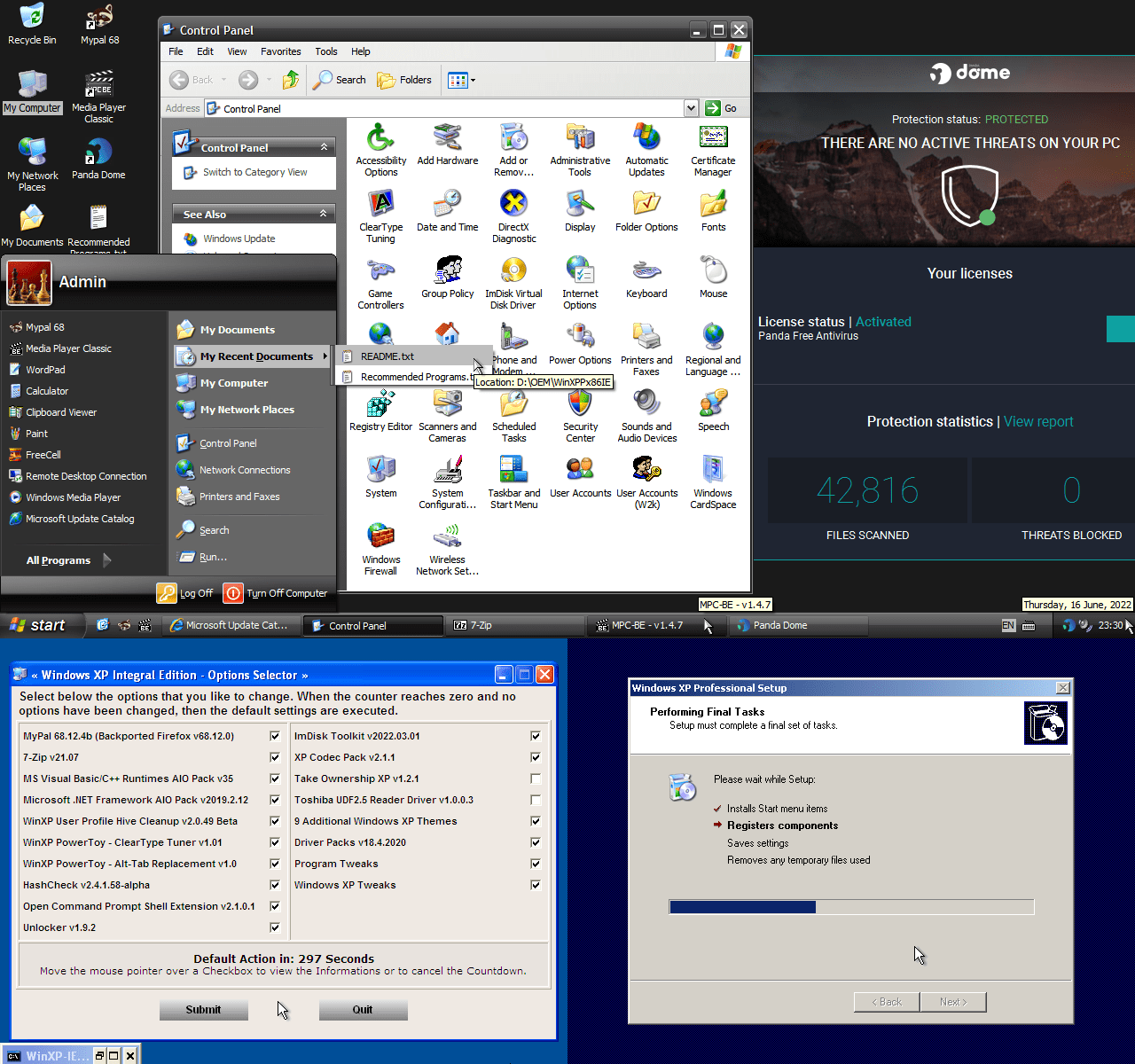This screenshot has height=1064, width=1135.
Task: Uncheck the 7-Zip v21.07 option
Action: [275, 757]
